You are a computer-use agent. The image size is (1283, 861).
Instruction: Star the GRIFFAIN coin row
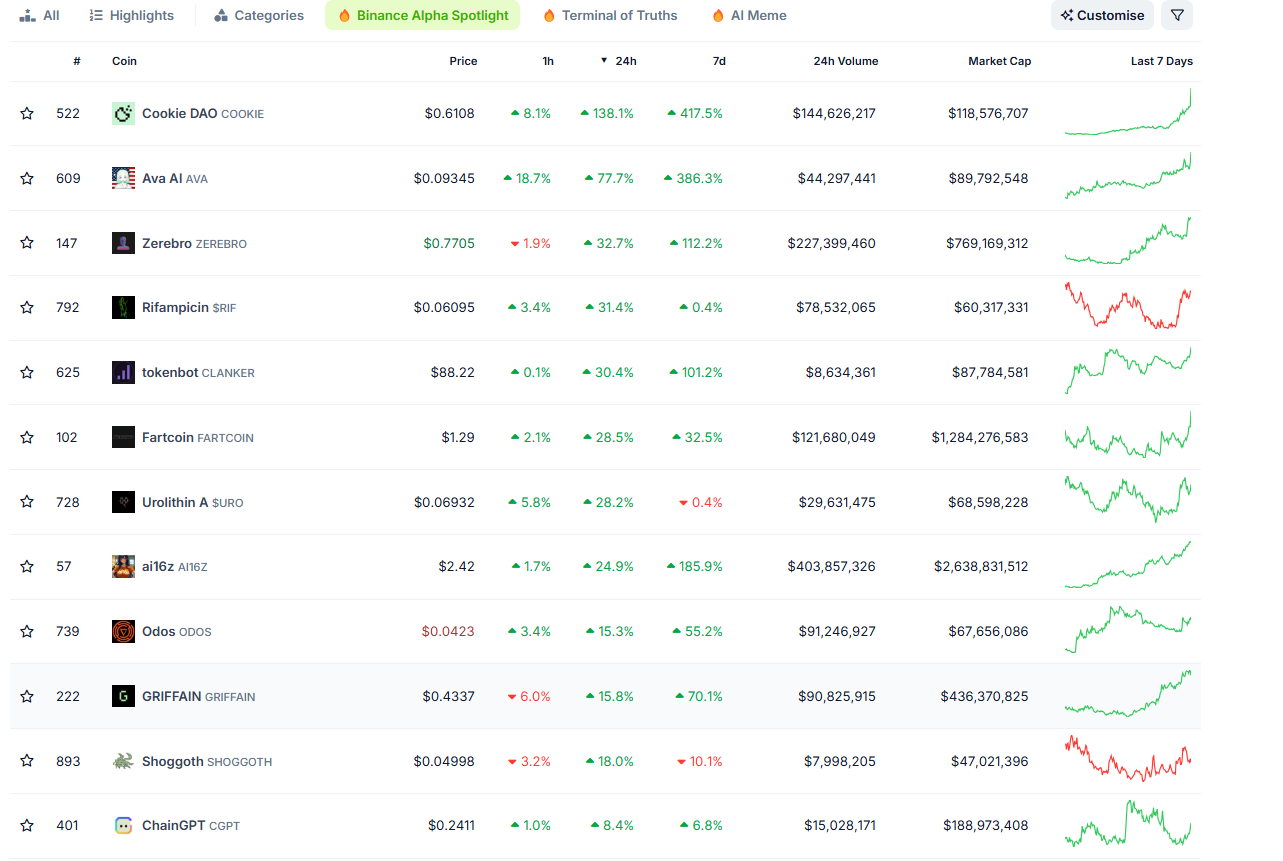click(27, 696)
